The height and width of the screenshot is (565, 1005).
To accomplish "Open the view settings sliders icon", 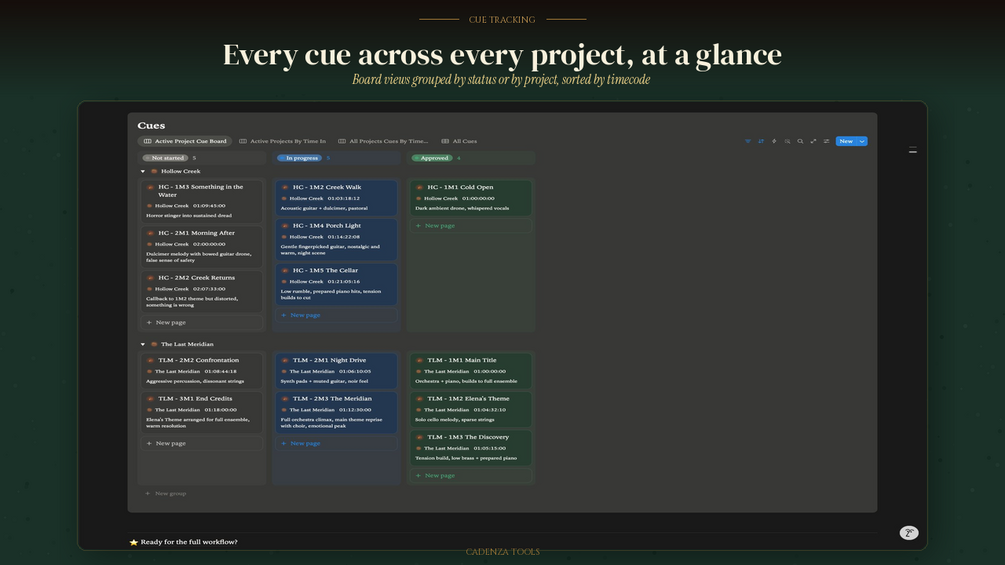I will pos(826,141).
